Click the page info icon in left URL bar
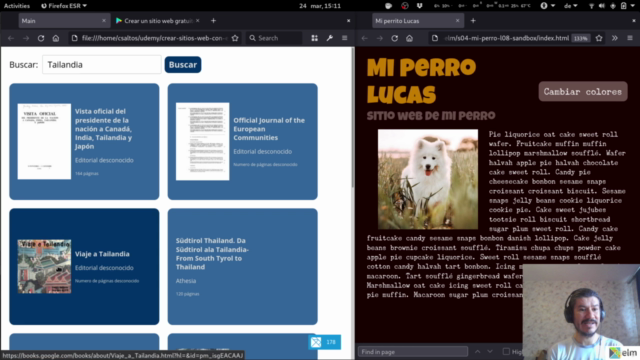 (x=74, y=38)
